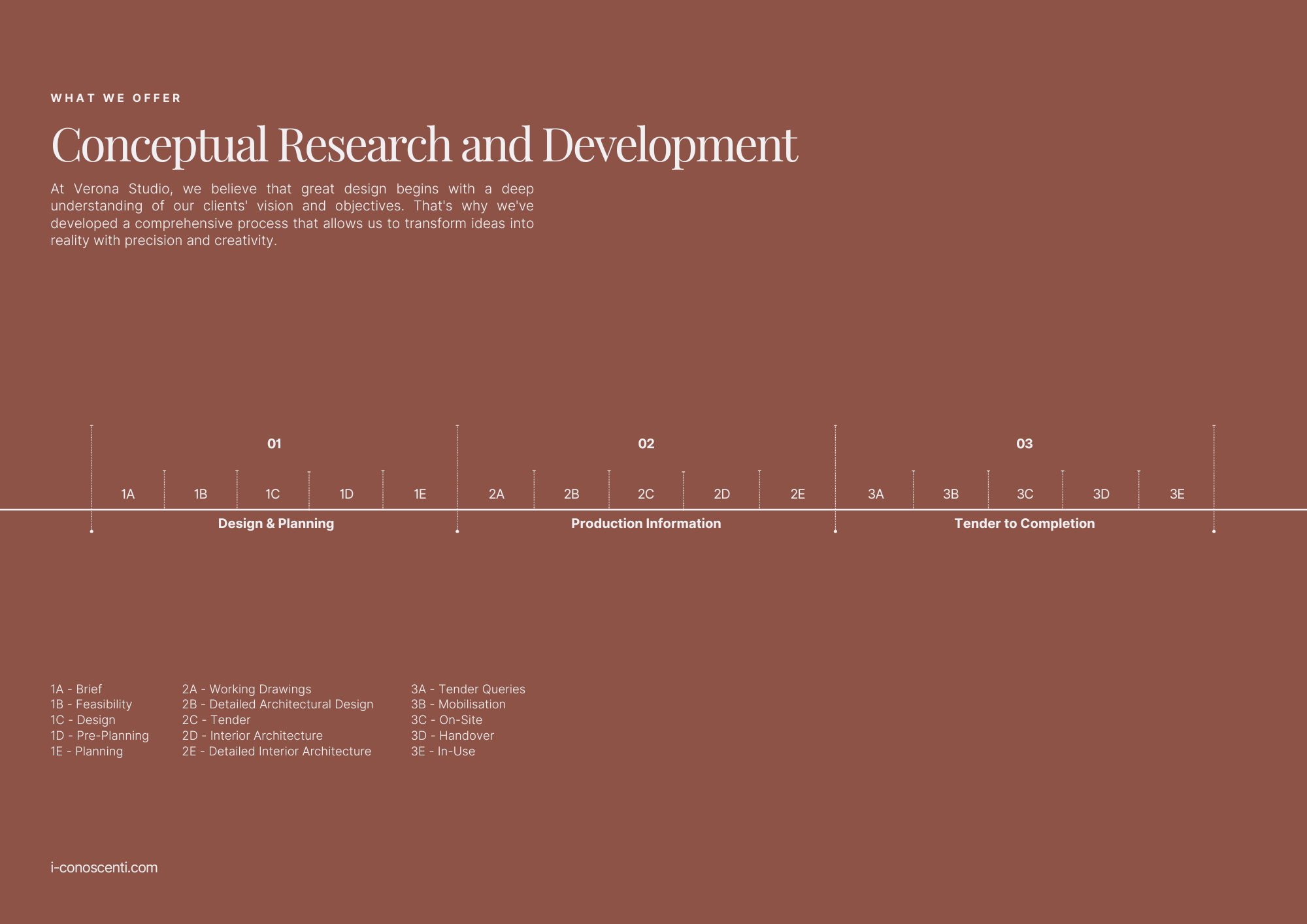
Task: Click stage 1A on the timeline
Action: [127, 494]
